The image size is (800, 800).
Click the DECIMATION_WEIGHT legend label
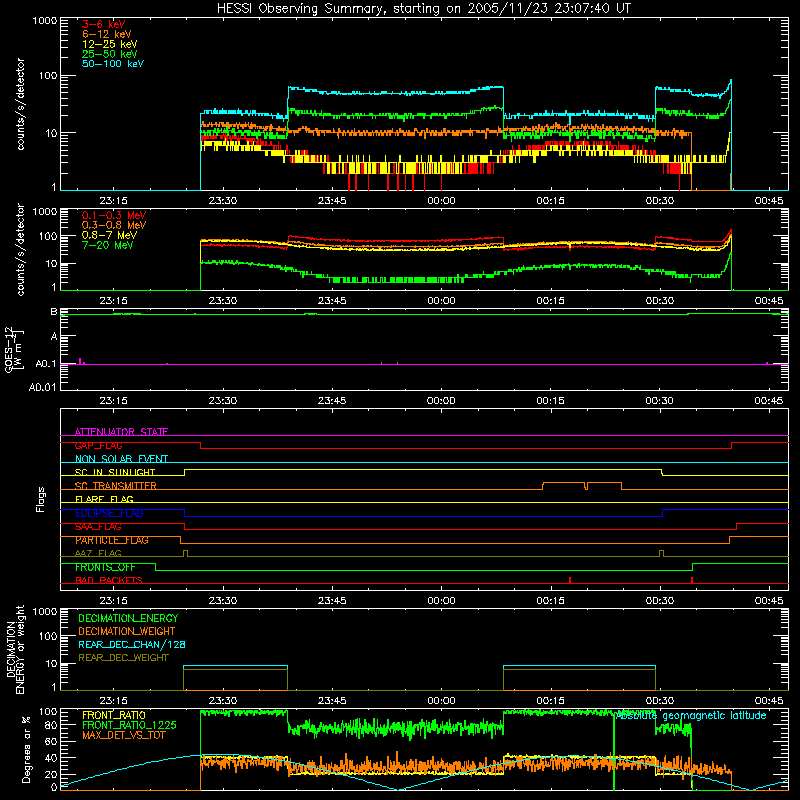click(127, 631)
